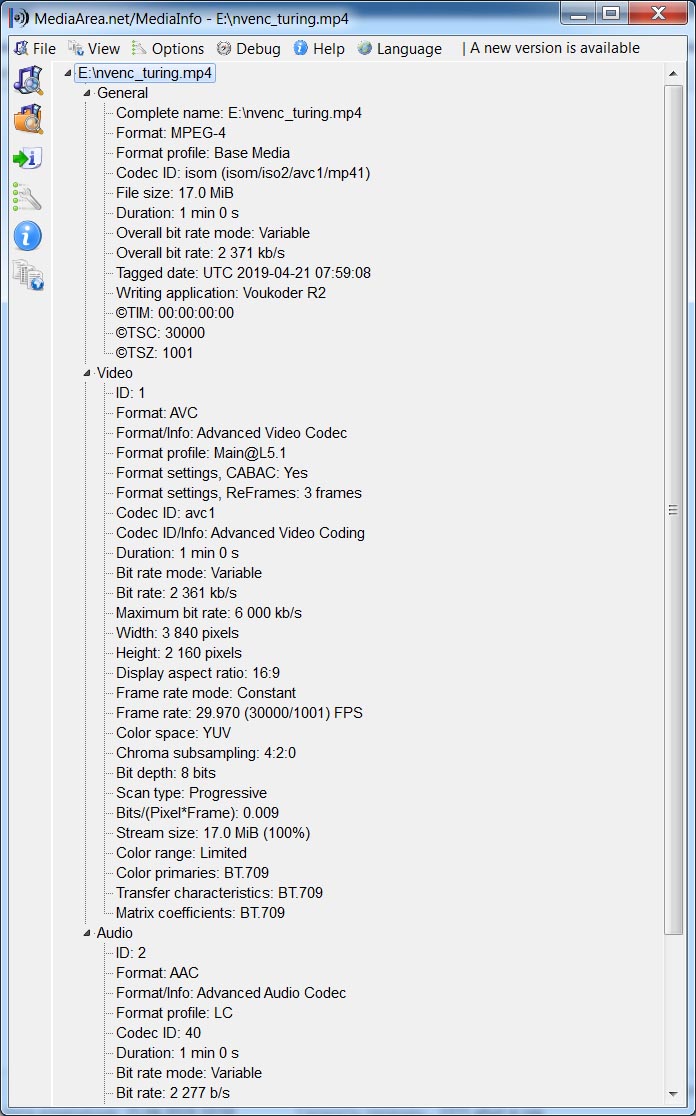Select 'Bit rate: 2 277 b/s' row
Viewport: 696px width, 1116px height.
point(173,1093)
